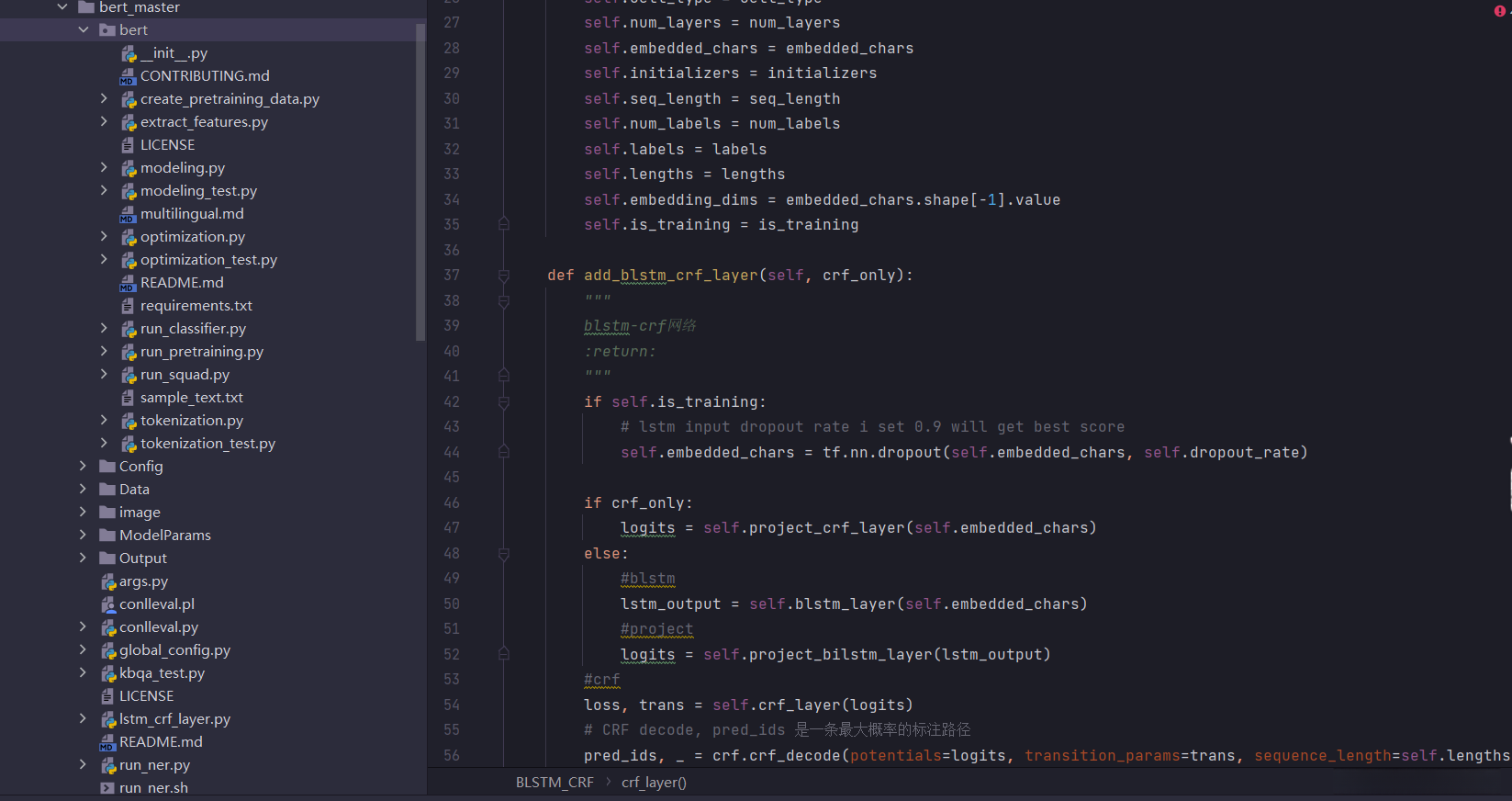Click the kbqa_test.py file icon

[107, 673]
